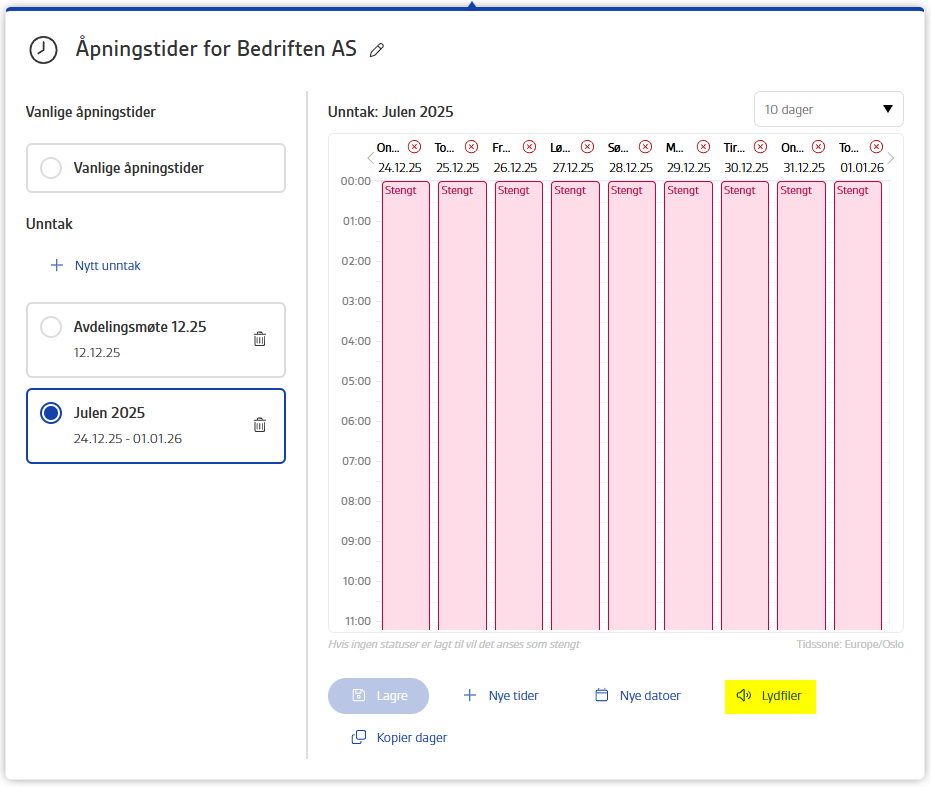Select the Vanlige åpningstider radio button

click(x=51, y=168)
